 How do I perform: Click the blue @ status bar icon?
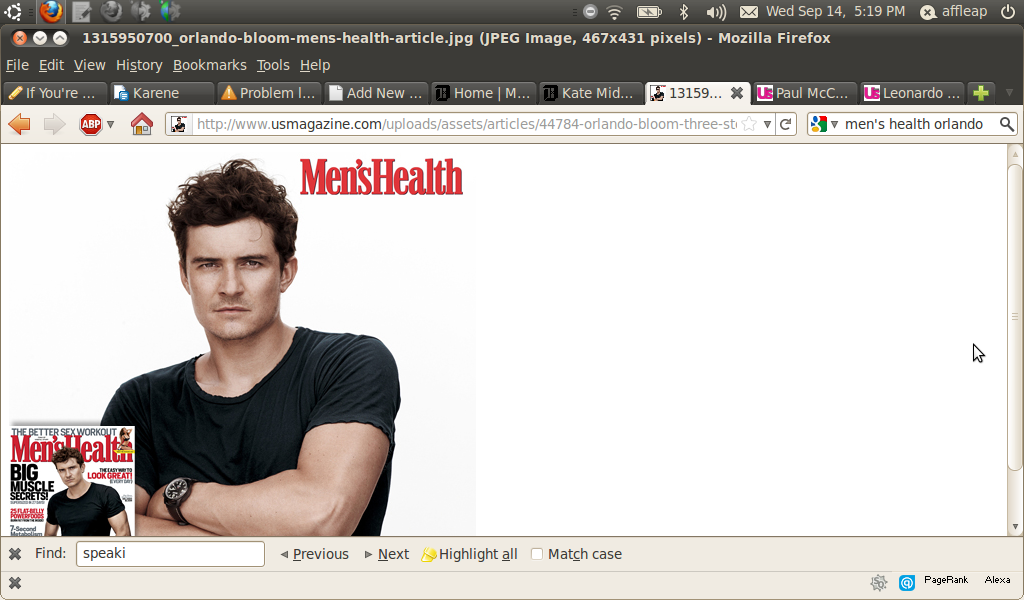coord(907,582)
